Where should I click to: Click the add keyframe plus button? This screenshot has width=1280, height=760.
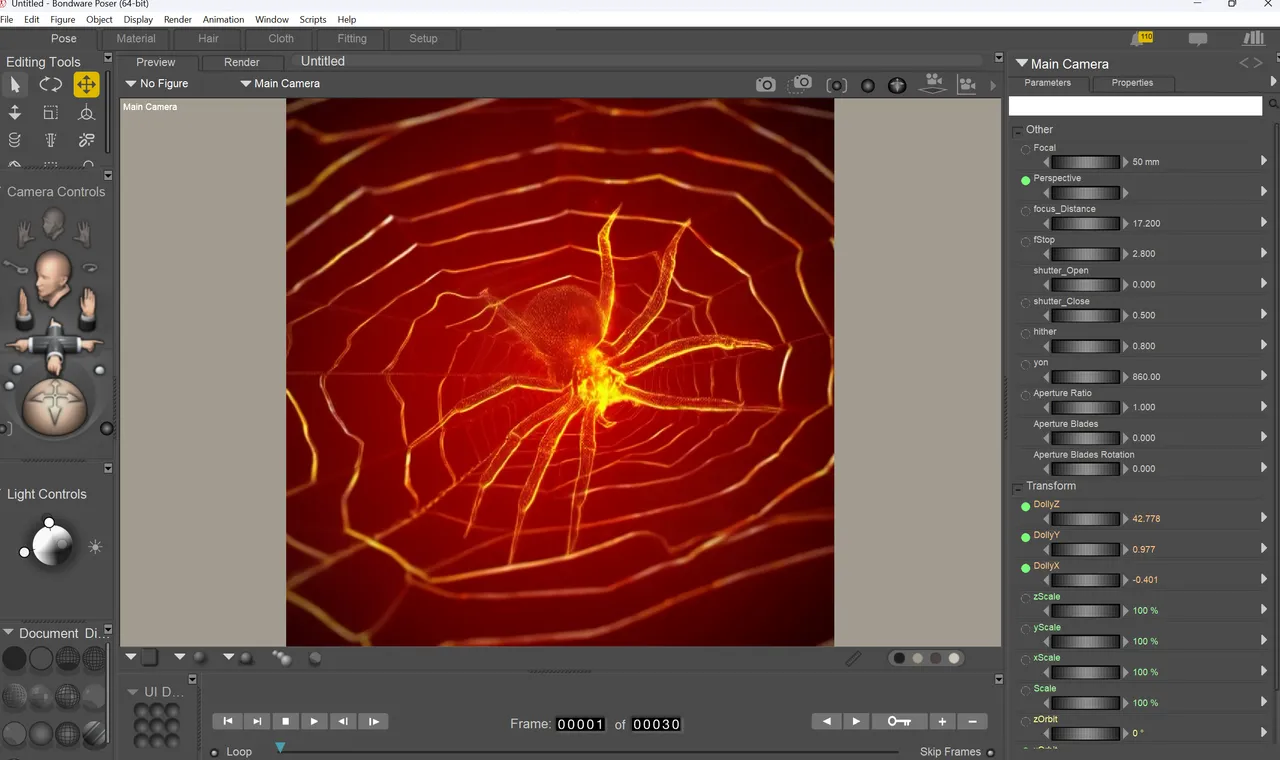click(942, 721)
